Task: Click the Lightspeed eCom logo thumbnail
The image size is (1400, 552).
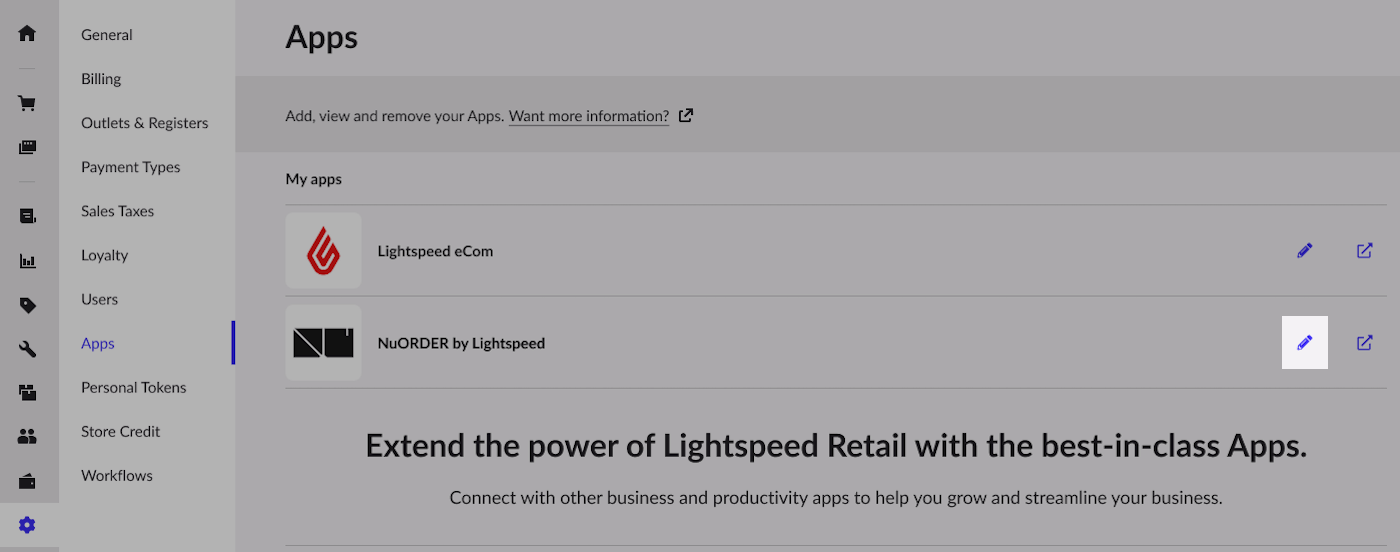Action: (x=323, y=251)
